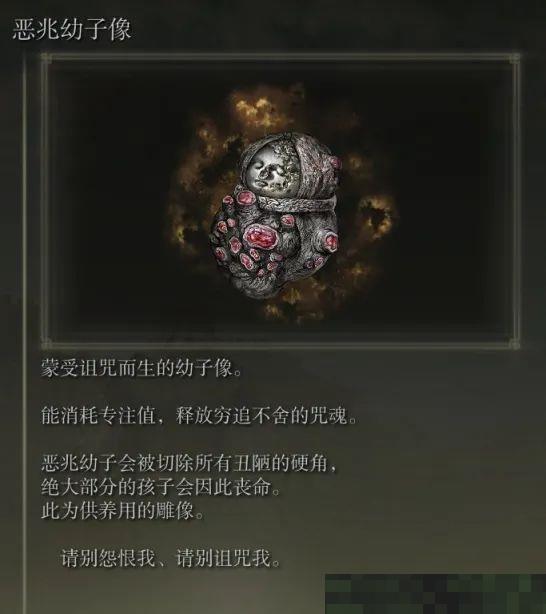
Task: Click the text 恶兆幼子会被切除所有丑陋的硬角
Action: coord(189,463)
